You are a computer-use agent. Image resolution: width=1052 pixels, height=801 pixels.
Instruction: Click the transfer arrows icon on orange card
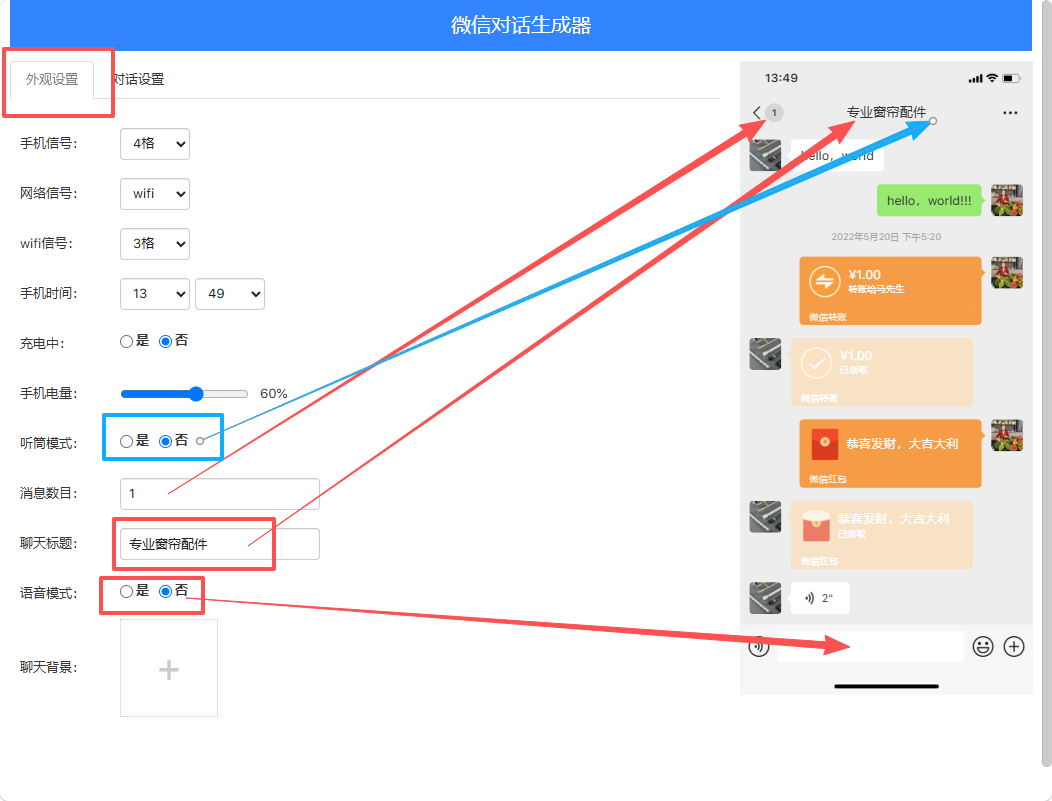pyautogui.click(x=825, y=282)
